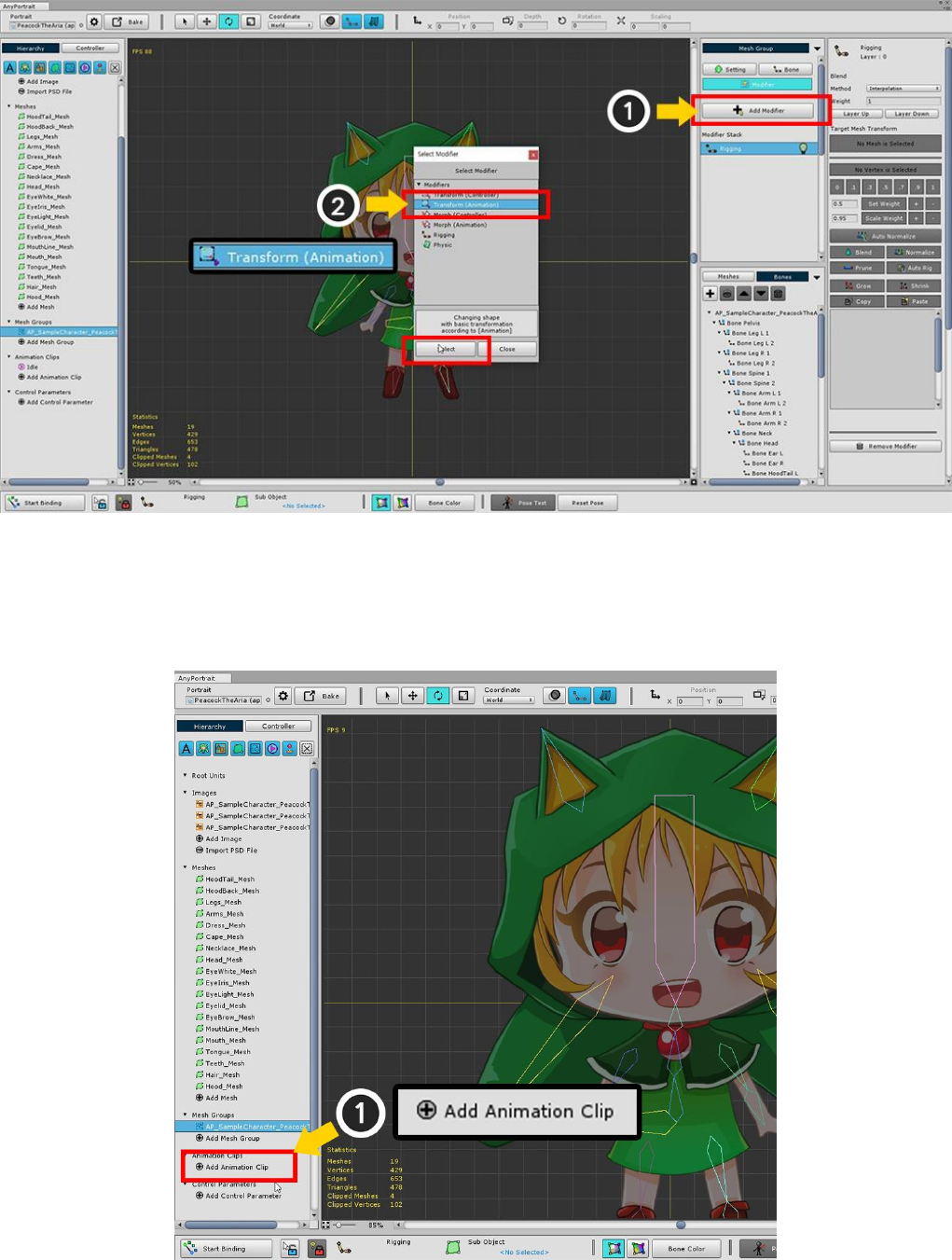Viewport: 952px width, 1260px height.
Task: Switch to Bones tab above bone tree
Action: [x=782, y=276]
